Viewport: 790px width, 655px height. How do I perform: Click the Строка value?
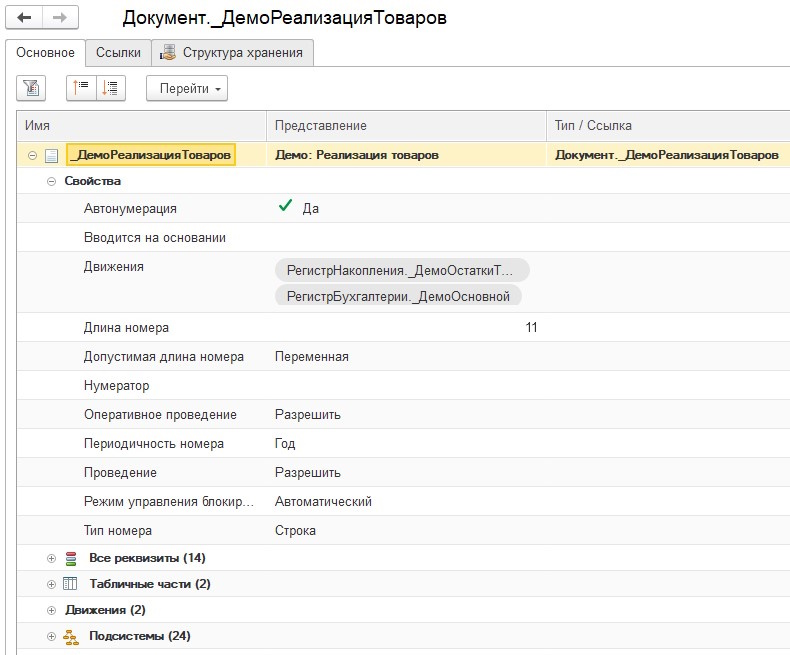(x=295, y=531)
